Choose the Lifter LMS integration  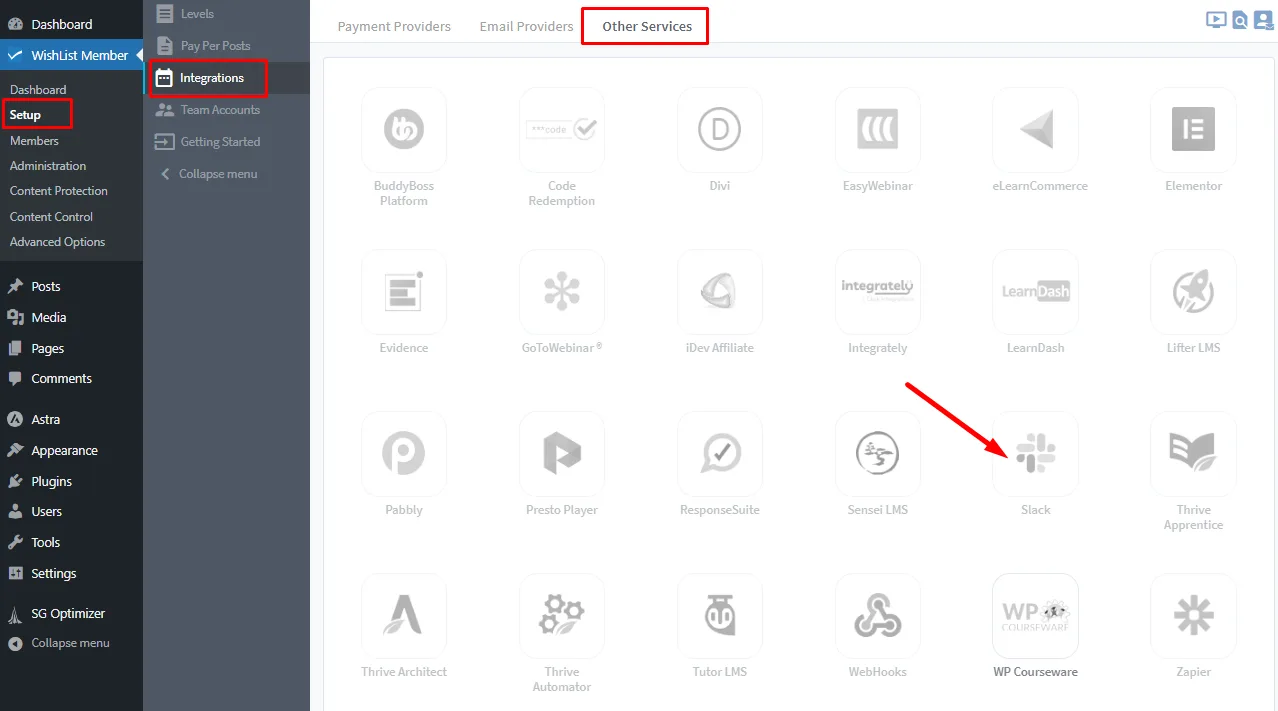1194,292
